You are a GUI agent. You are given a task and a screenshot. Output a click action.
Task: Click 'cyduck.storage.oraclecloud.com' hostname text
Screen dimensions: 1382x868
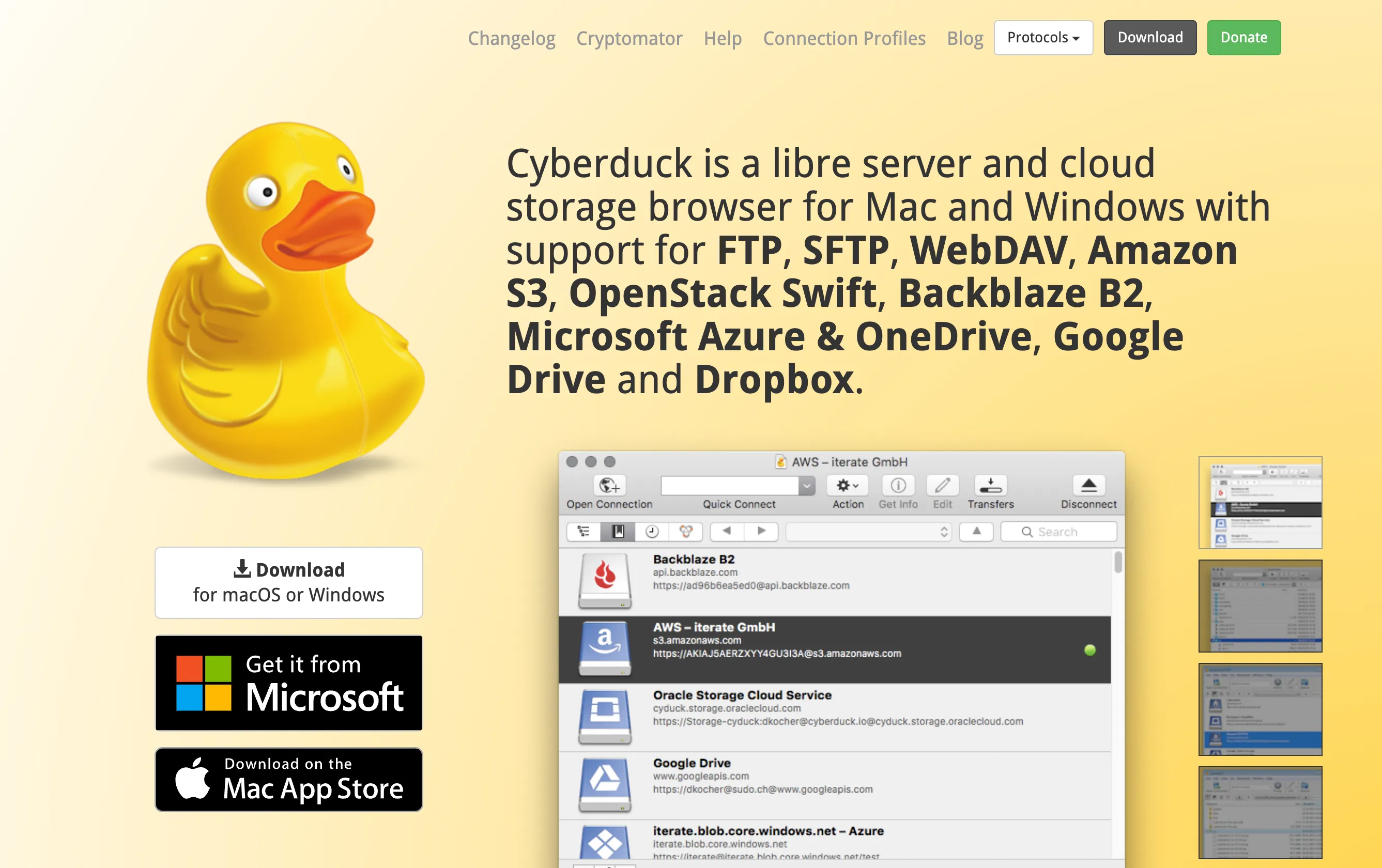click(x=726, y=708)
